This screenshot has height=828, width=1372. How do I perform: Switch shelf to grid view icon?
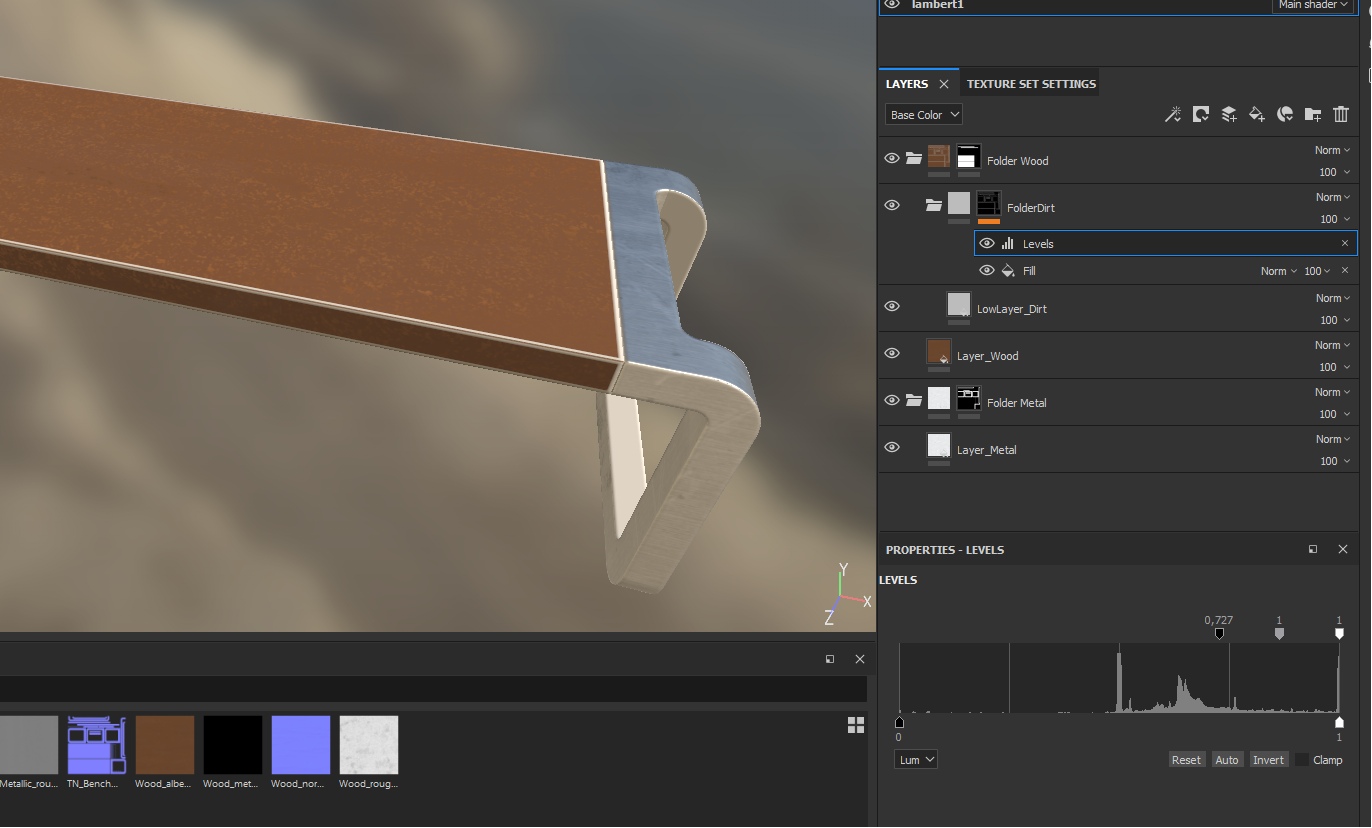tap(856, 725)
